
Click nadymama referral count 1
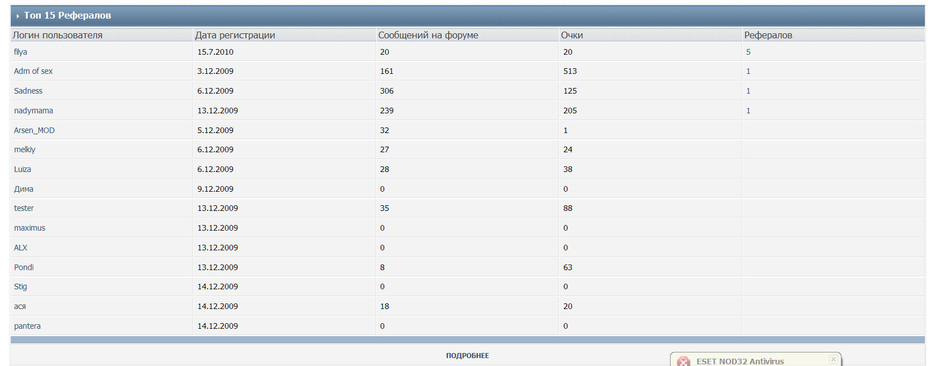pyautogui.click(x=749, y=110)
